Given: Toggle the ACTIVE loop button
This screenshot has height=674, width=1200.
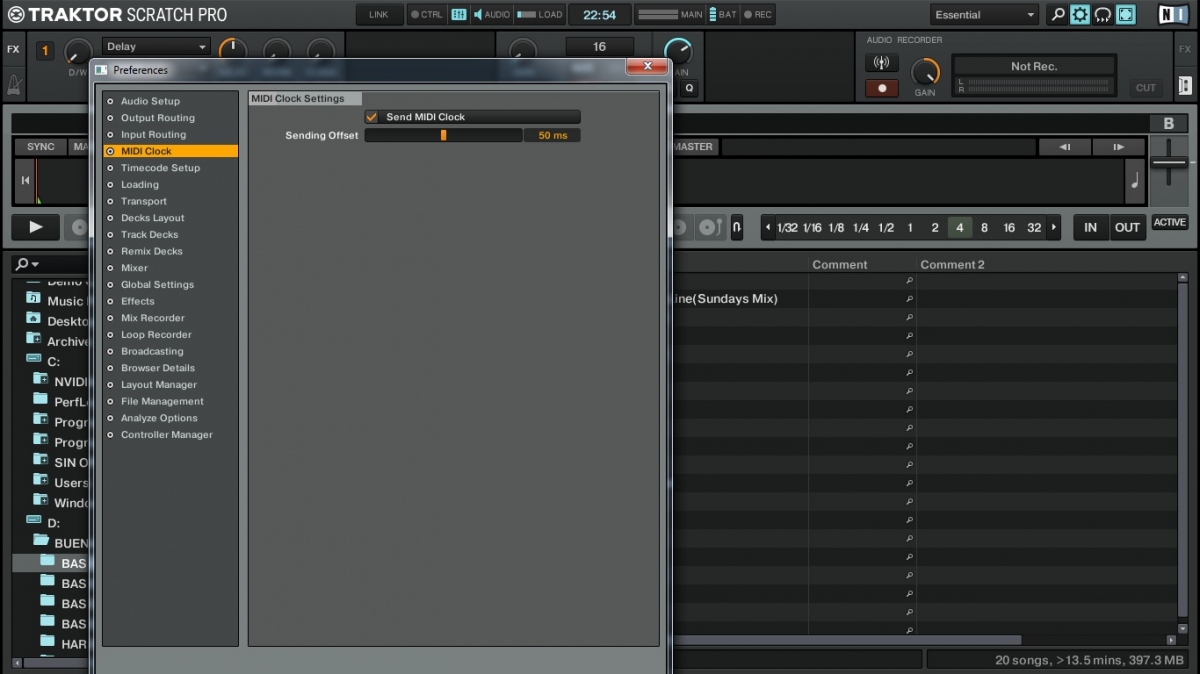Looking at the screenshot, I should click(x=1169, y=223).
